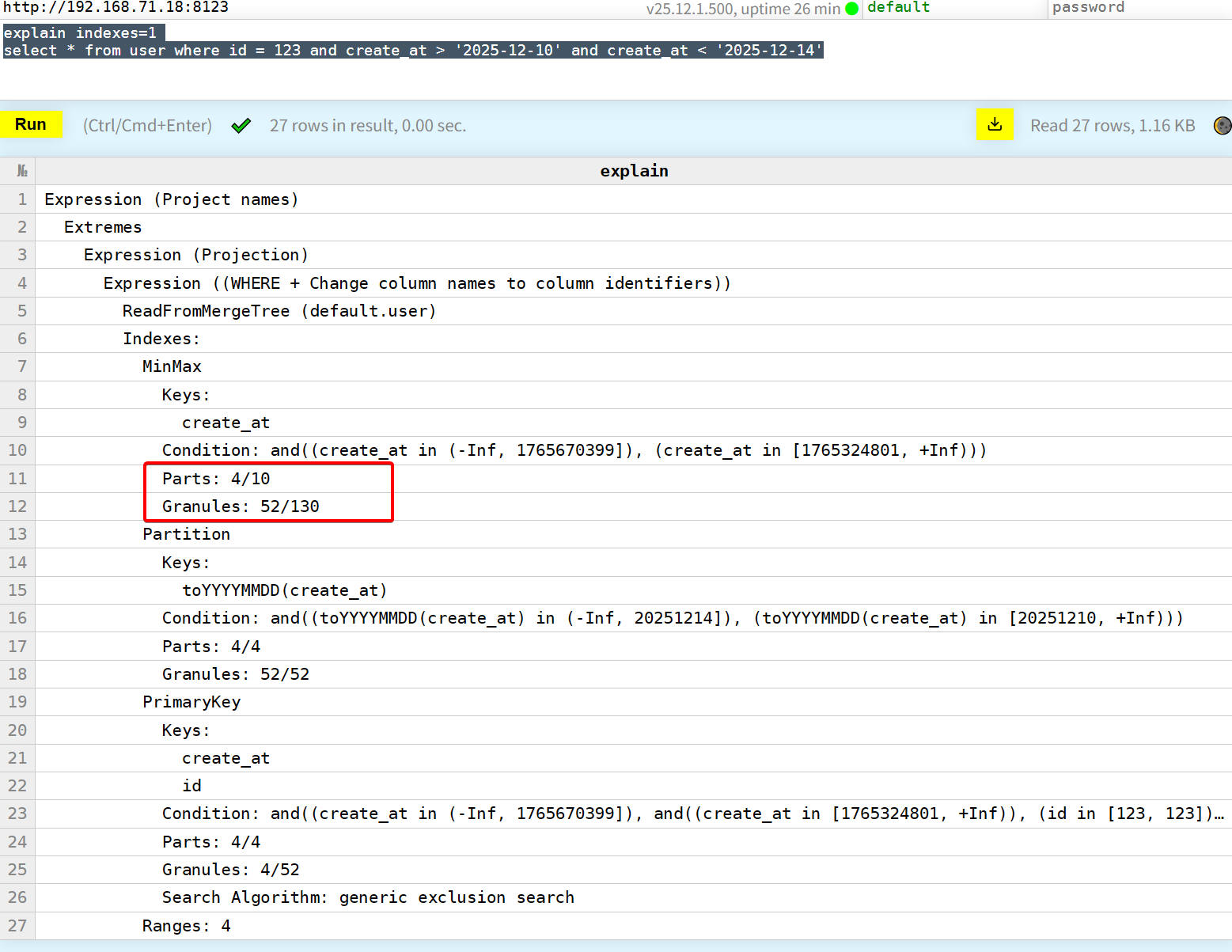Click into the password field
This screenshot has width=1232, height=952.
coord(1139,8)
